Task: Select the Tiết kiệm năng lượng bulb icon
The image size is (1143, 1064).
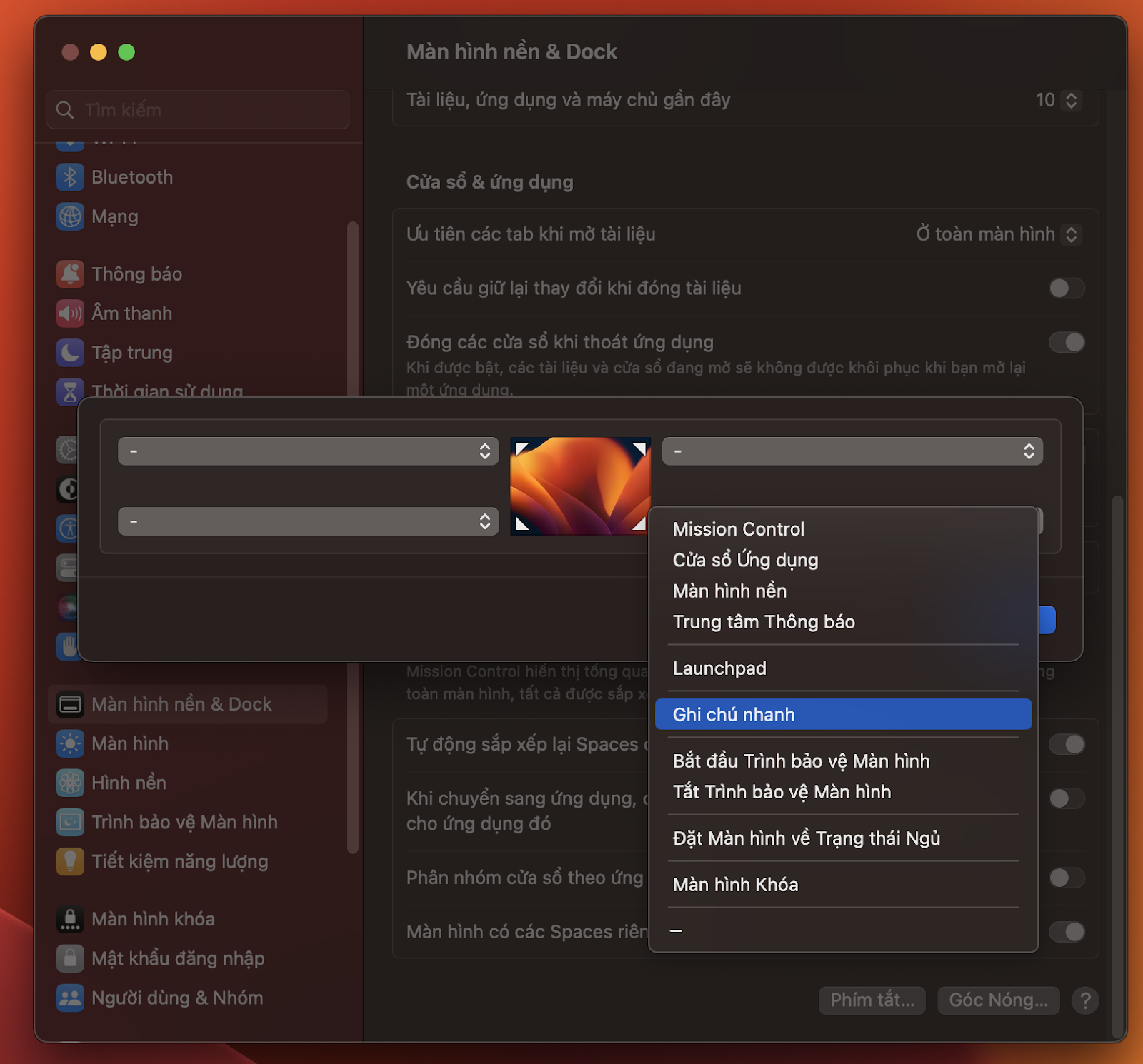Action: point(70,861)
